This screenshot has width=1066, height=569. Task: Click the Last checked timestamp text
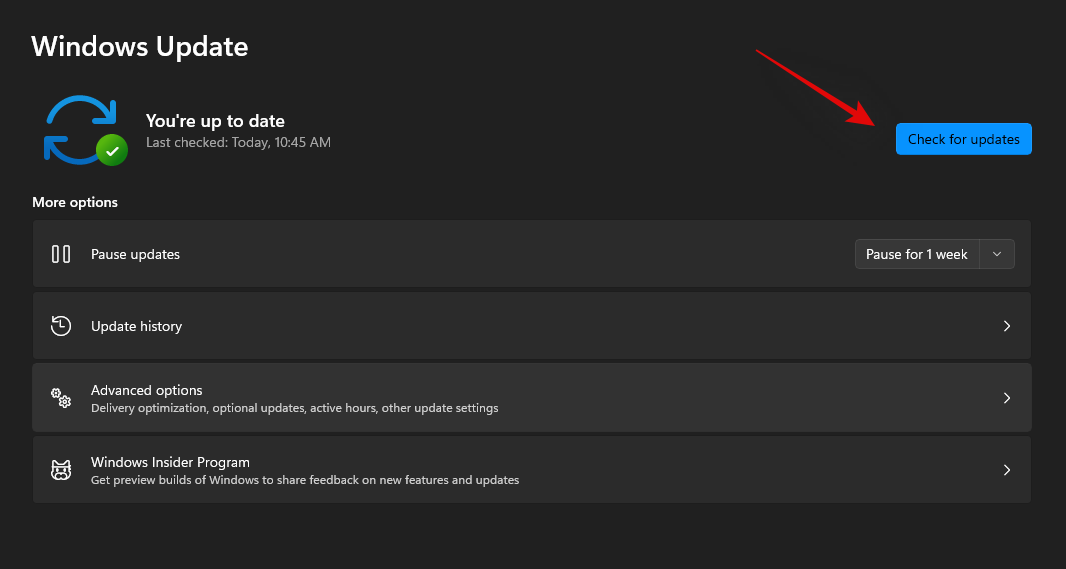click(238, 142)
